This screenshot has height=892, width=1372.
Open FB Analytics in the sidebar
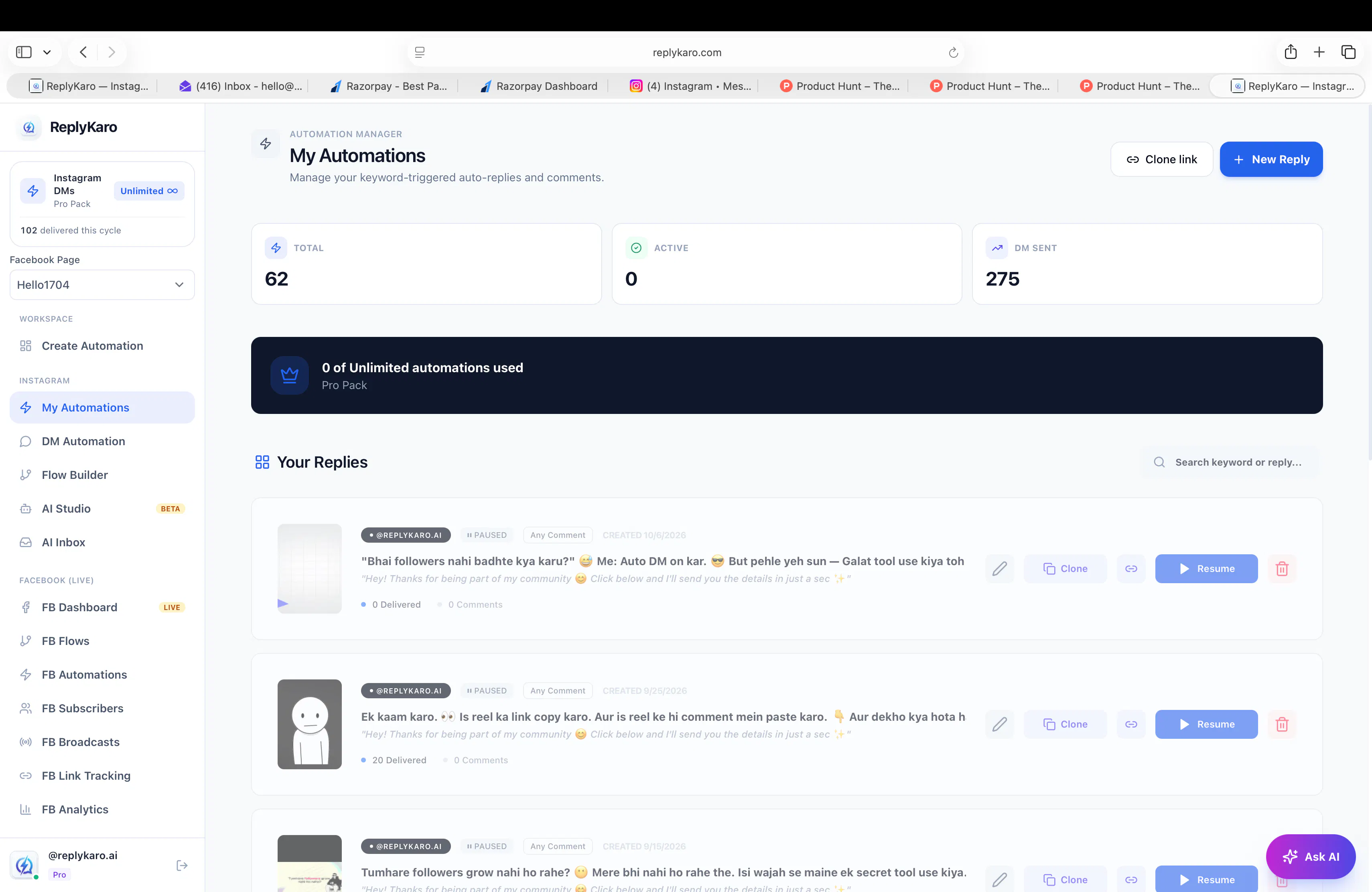click(102, 810)
